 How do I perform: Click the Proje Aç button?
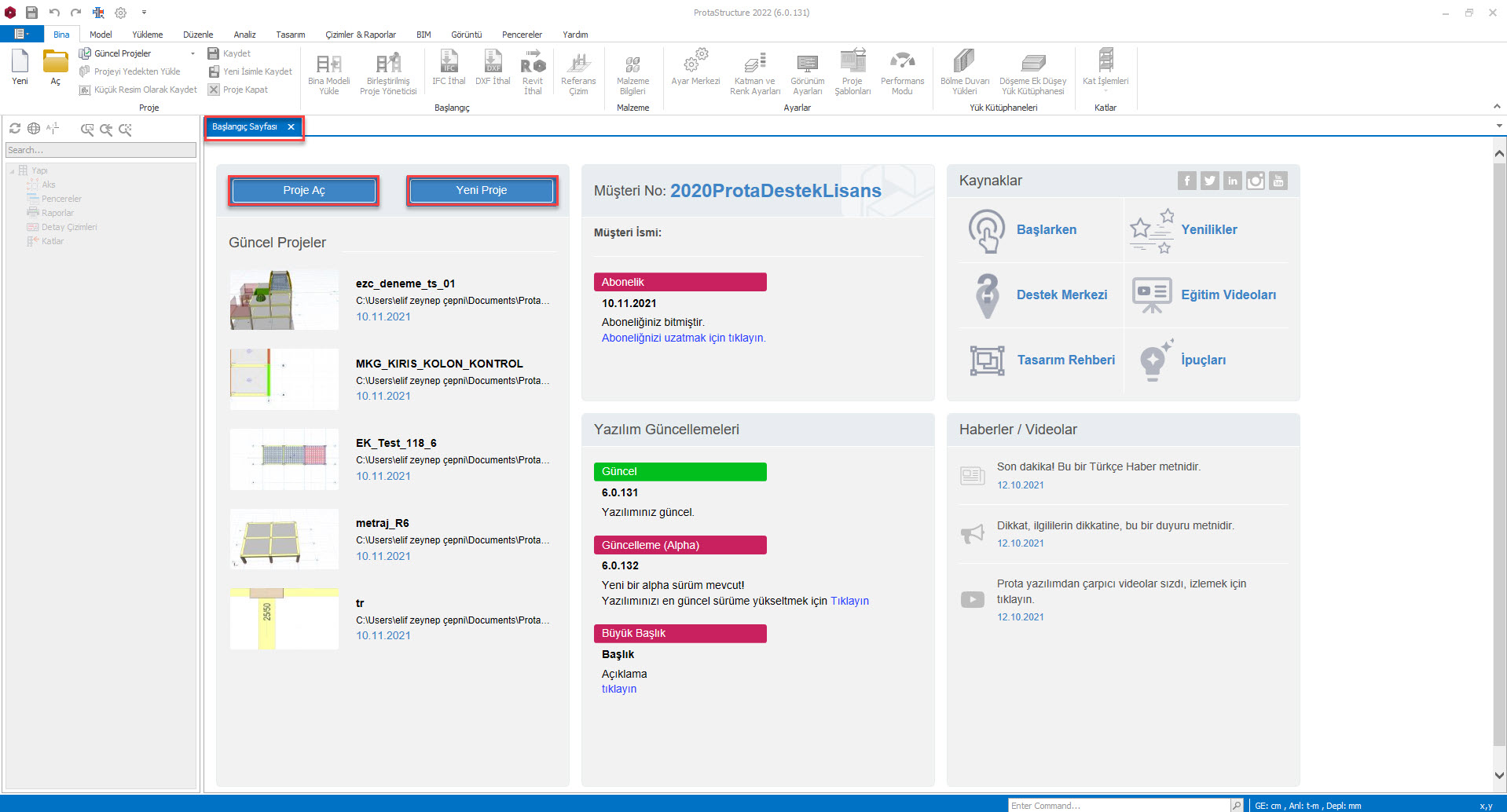tap(304, 191)
